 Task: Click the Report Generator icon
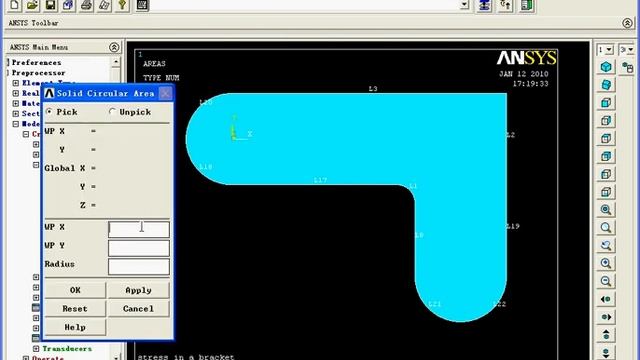(x=104, y=5)
